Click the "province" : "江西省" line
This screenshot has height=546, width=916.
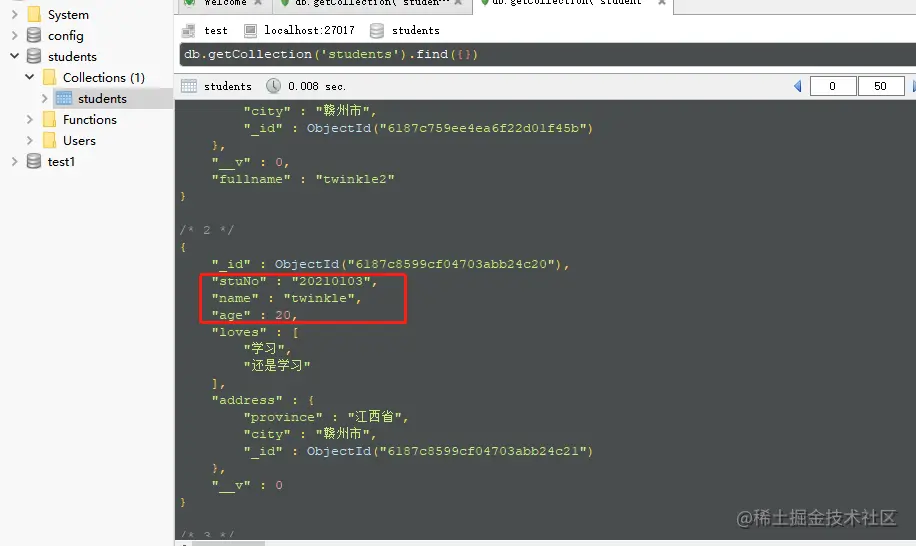326,417
